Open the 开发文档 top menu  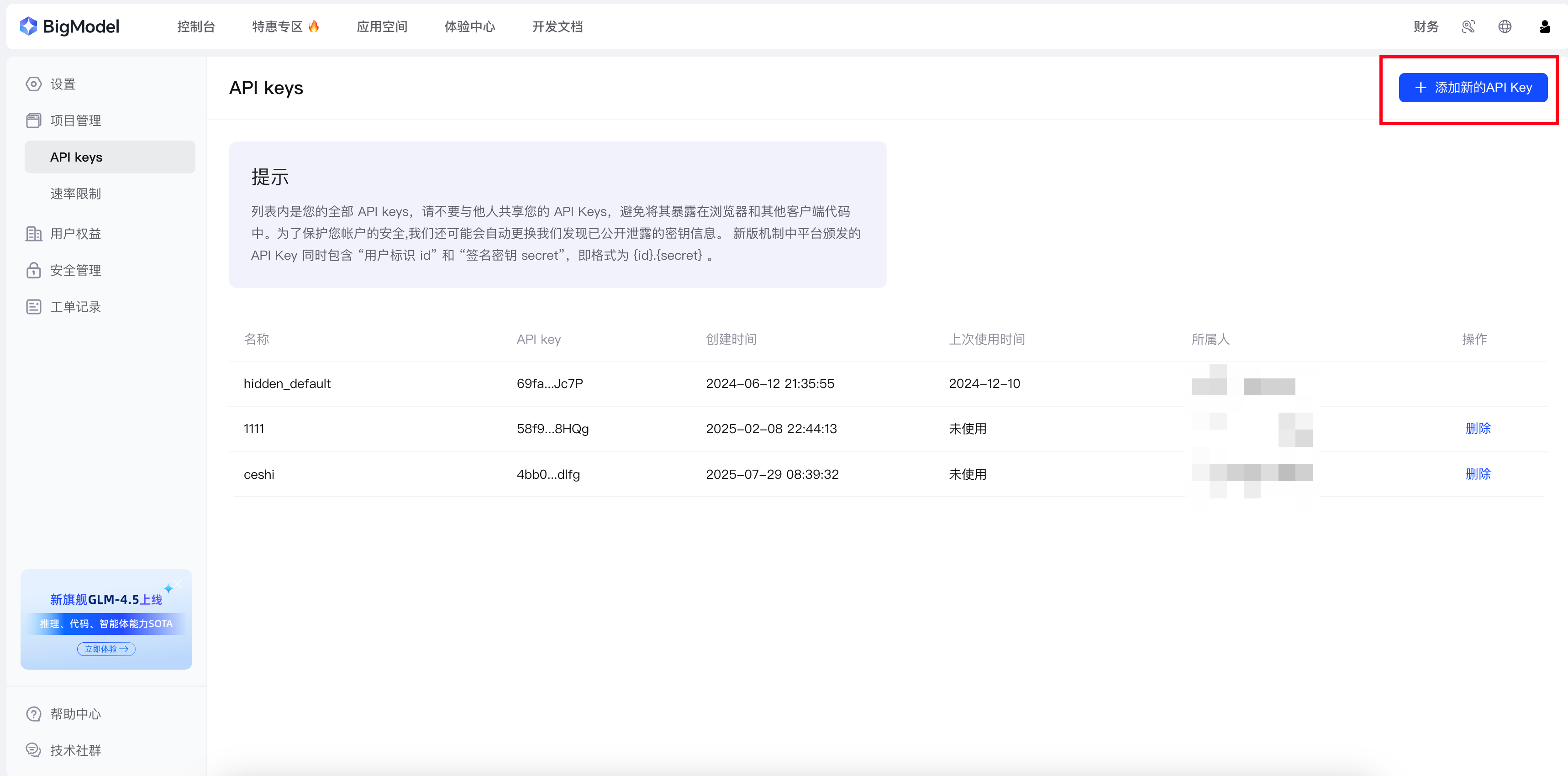pyautogui.click(x=557, y=26)
